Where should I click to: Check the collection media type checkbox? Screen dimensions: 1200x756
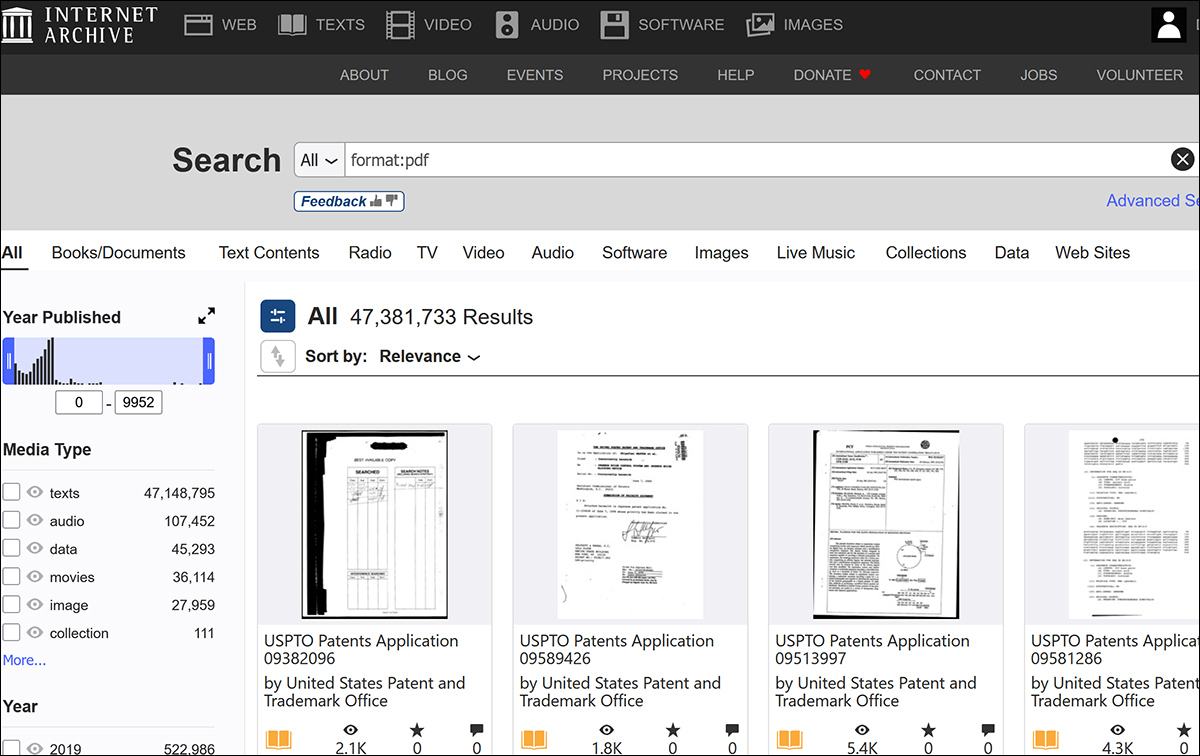[x=12, y=632]
